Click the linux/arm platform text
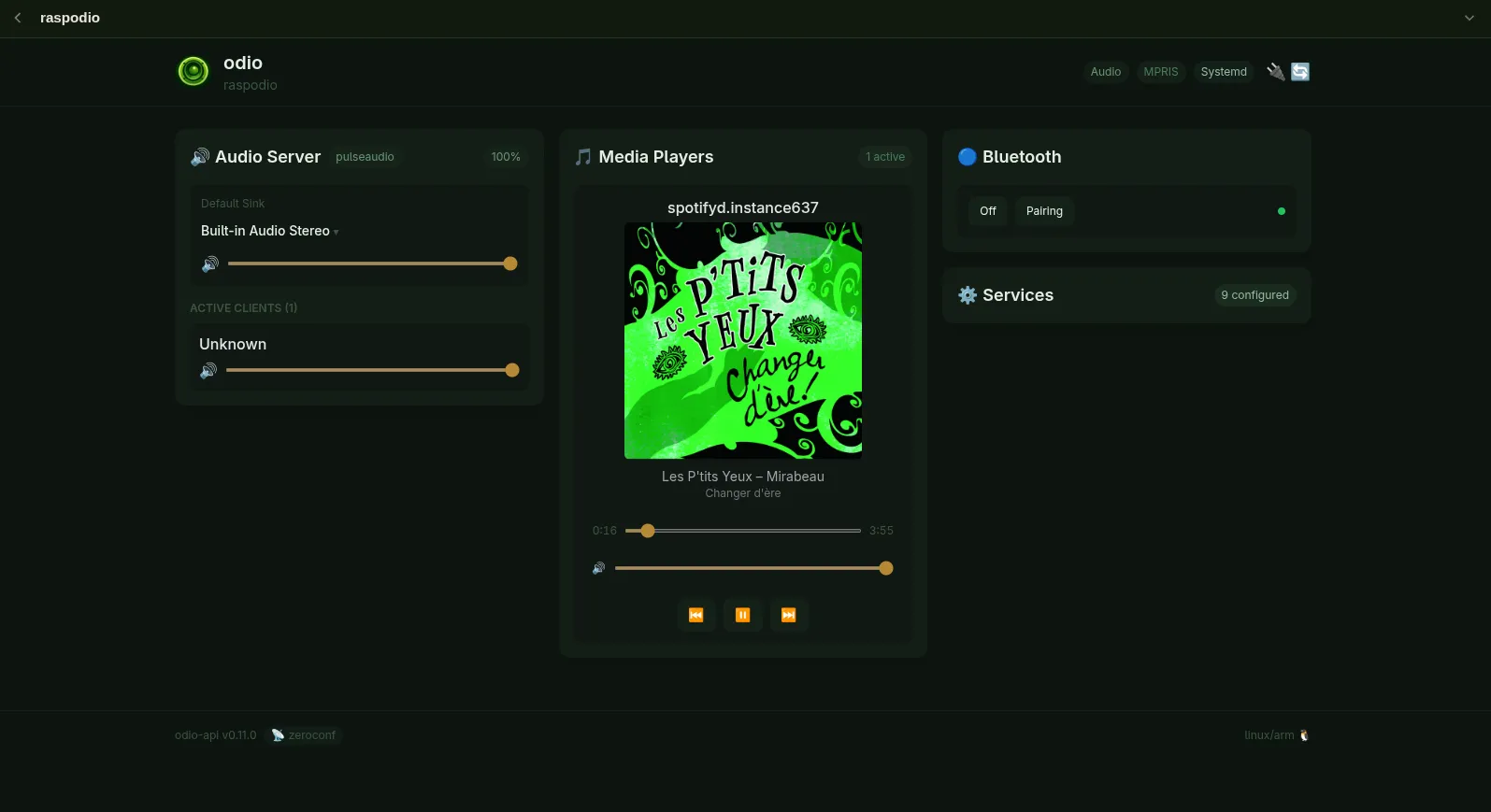 tap(1269, 735)
